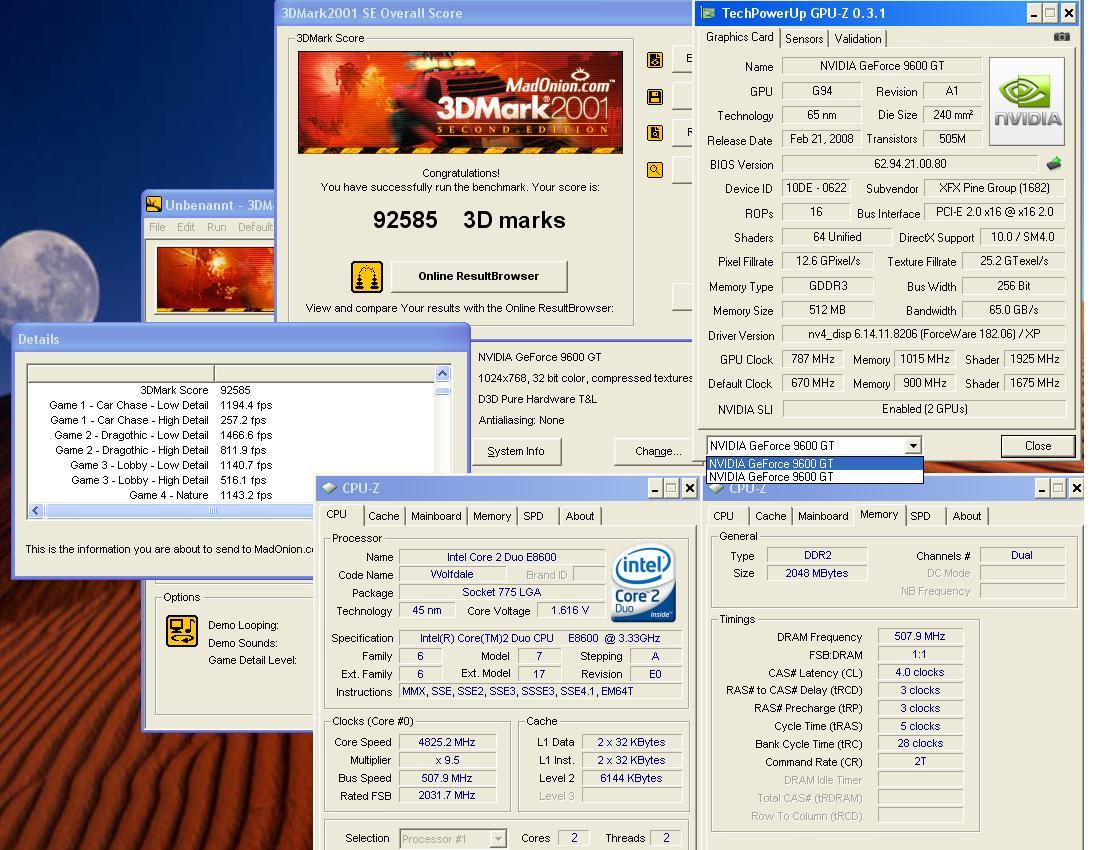The height and width of the screenshot is (850, 1113).
Task: Click the title bar icon of the processor CPU-Z window
Action: point(329,488)
